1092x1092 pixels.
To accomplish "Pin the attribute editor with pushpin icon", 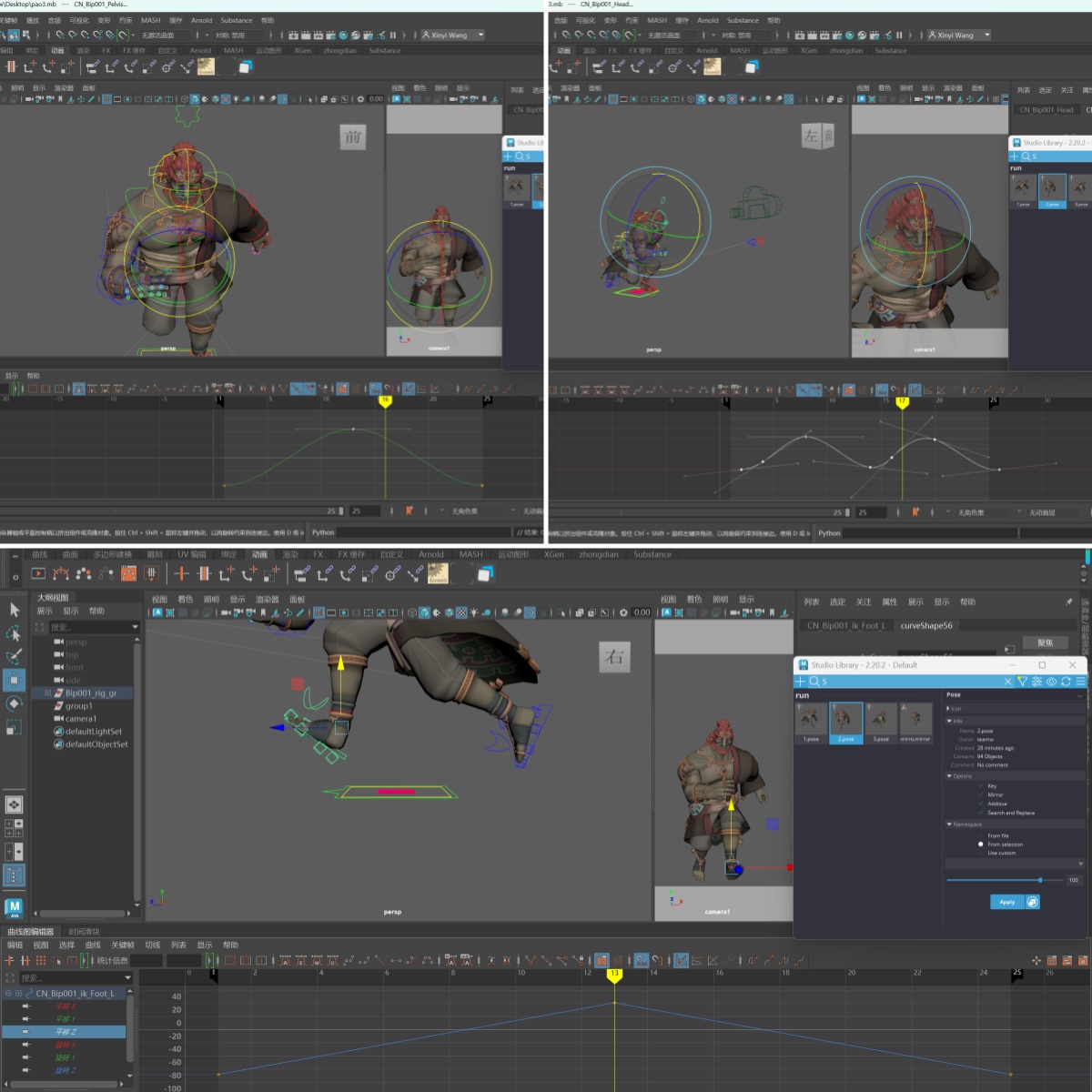I will [1069, 602].
